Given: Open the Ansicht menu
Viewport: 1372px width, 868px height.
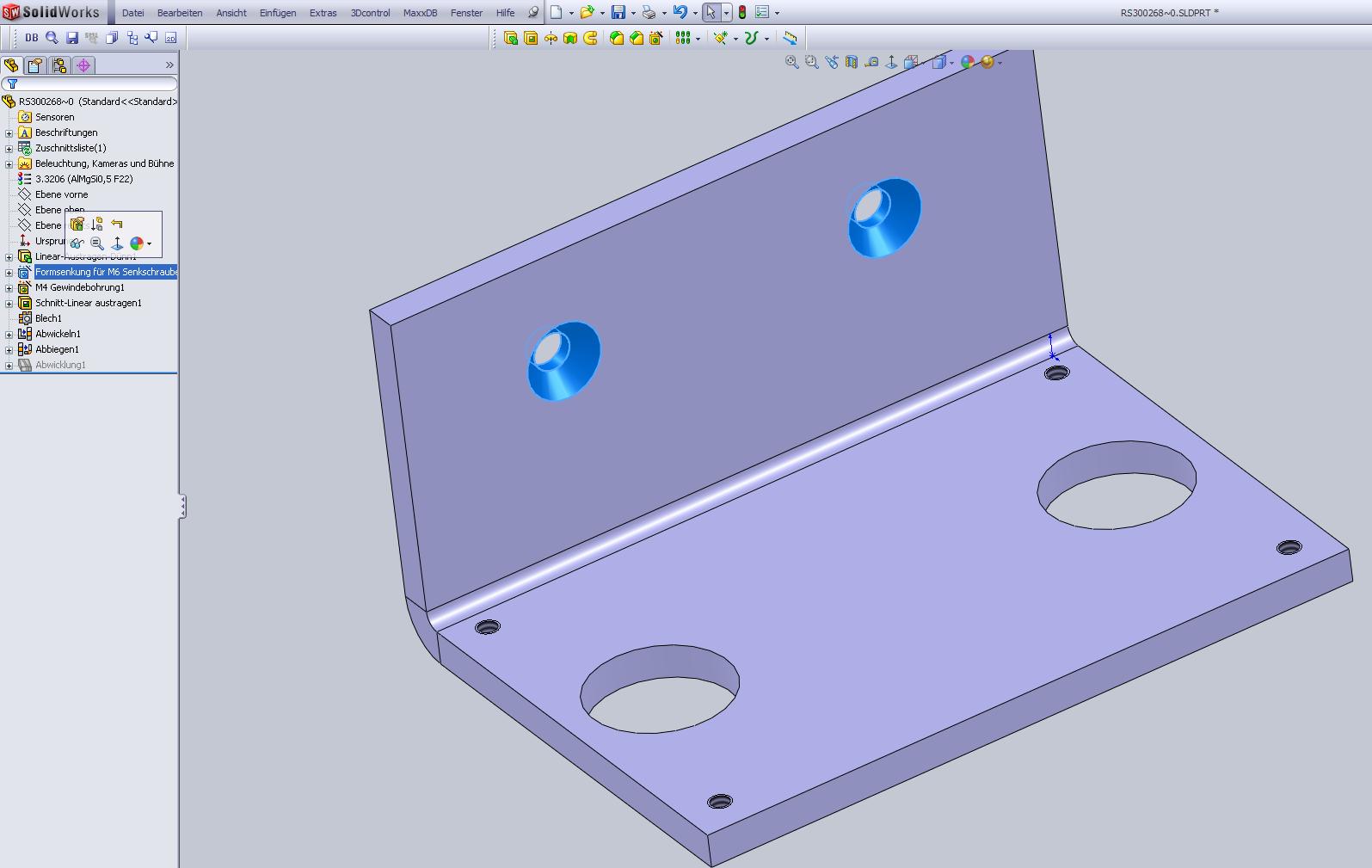Looking at the screenshot, I should click(231, 13).
